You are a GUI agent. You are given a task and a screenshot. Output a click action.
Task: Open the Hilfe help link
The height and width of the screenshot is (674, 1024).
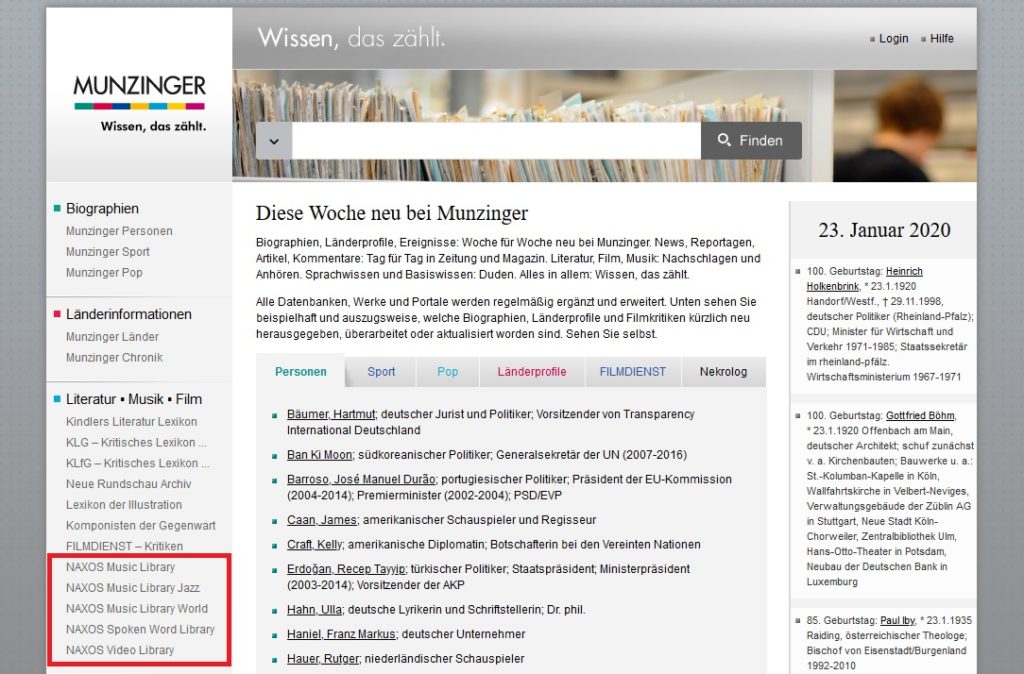[x=941, y=39]
